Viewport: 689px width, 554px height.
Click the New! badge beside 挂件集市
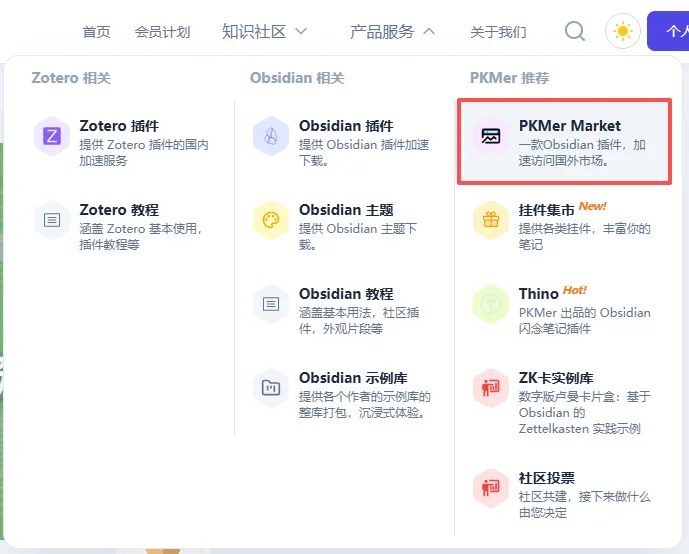[593, 206]
